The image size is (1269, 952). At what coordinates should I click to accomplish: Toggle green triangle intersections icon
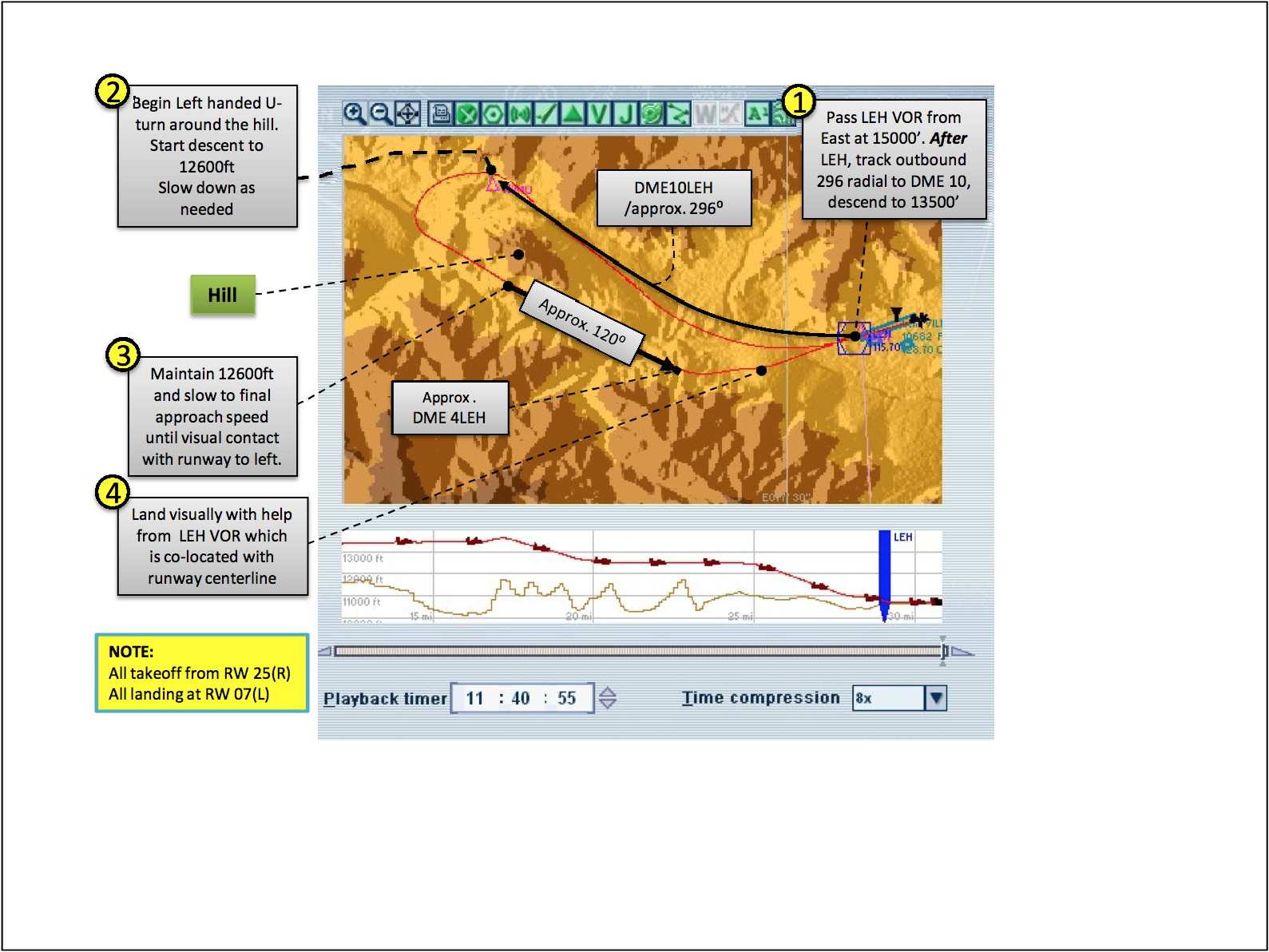[x=573, y=113]
